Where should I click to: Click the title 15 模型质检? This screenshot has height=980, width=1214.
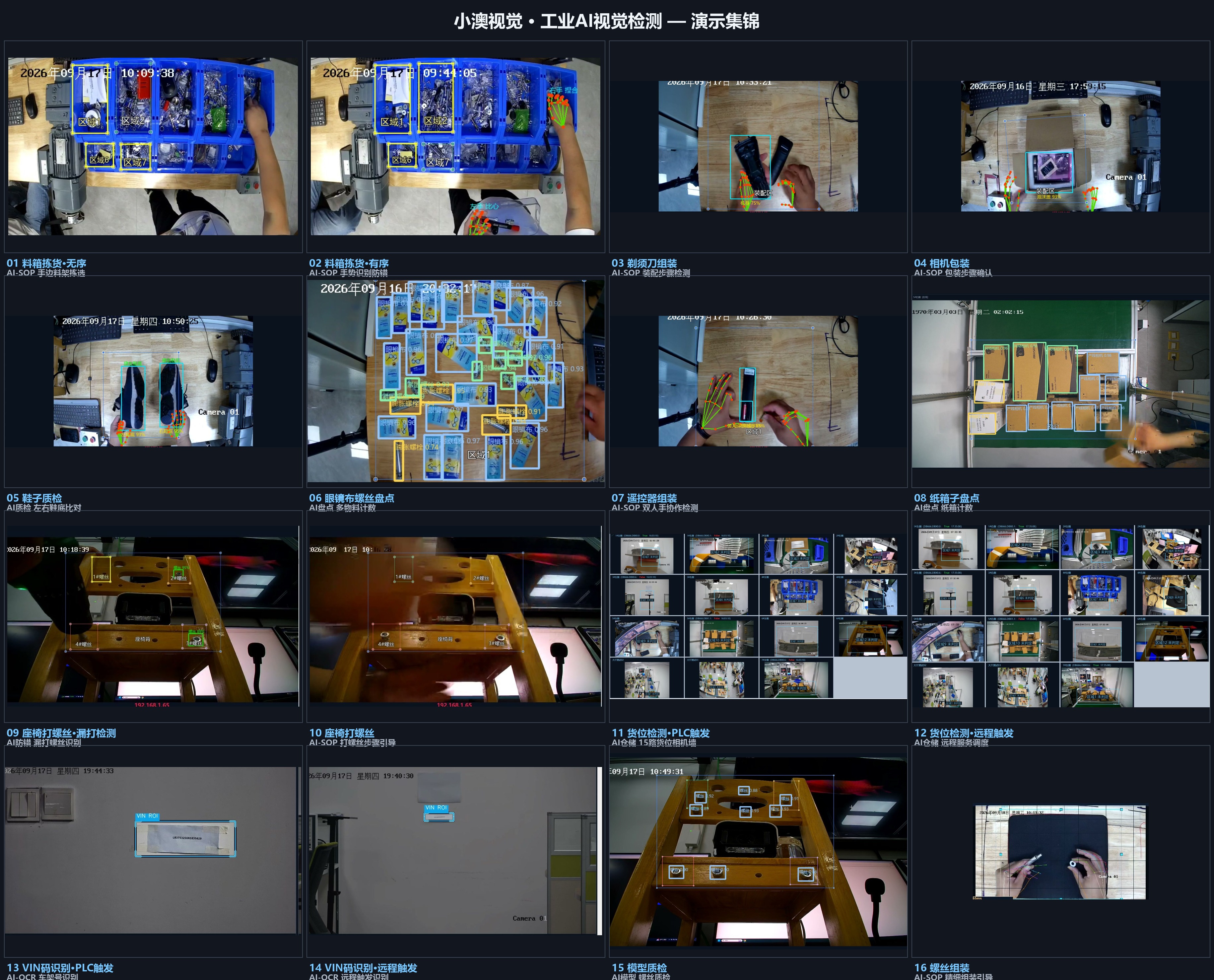click(x=639, y=968)
